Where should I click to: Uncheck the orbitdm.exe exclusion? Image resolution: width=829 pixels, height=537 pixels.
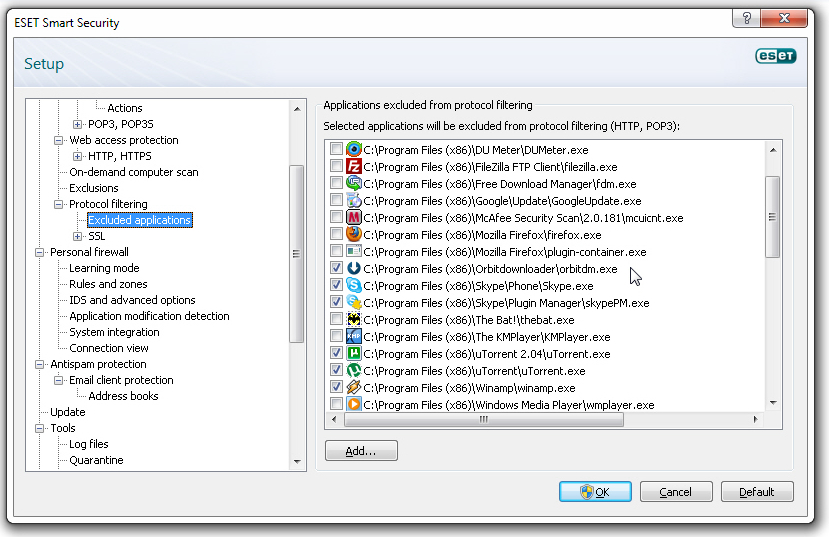pyautogui.click(x=336, y=268)
